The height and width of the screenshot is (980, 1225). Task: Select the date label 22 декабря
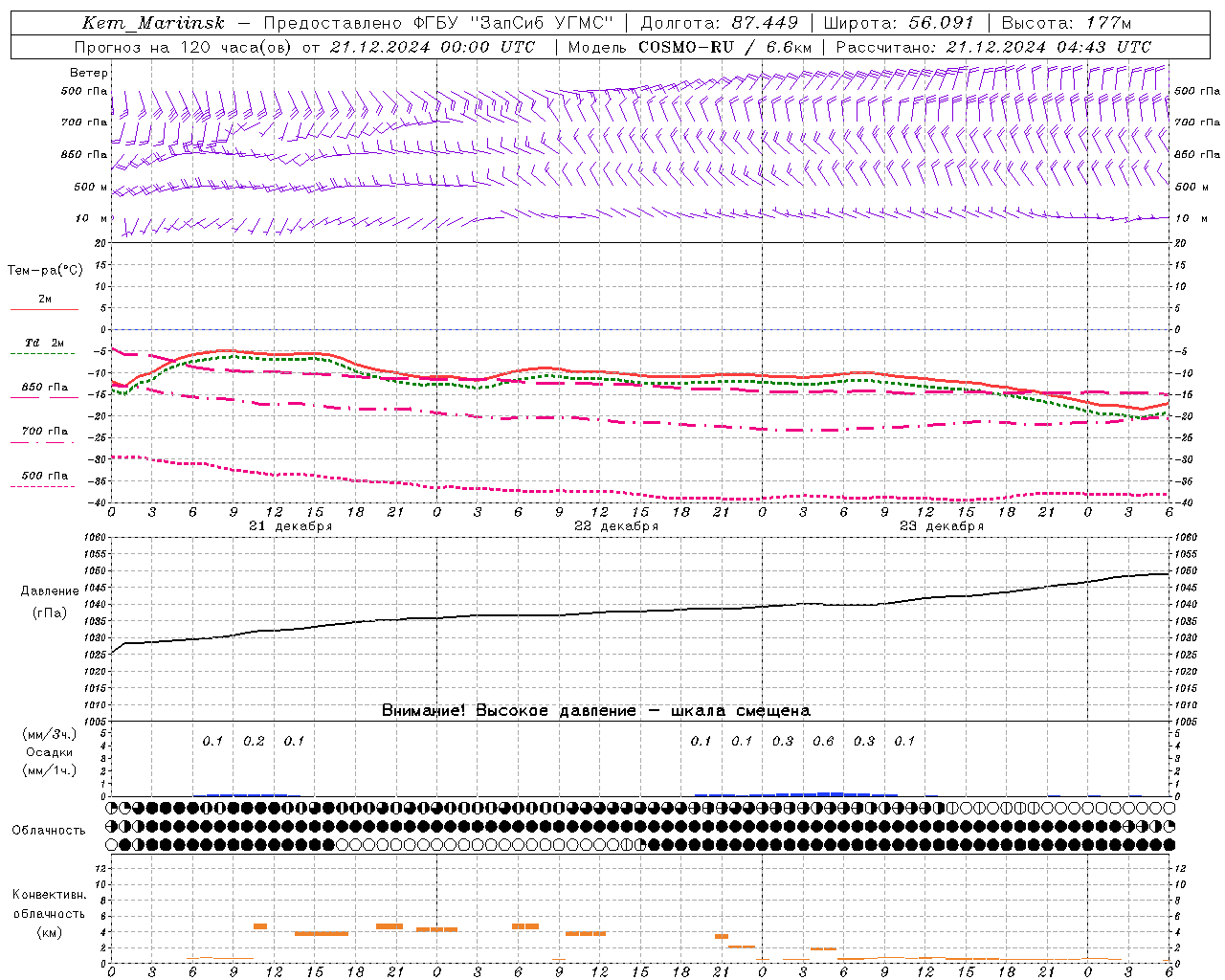tap(616, 526)
